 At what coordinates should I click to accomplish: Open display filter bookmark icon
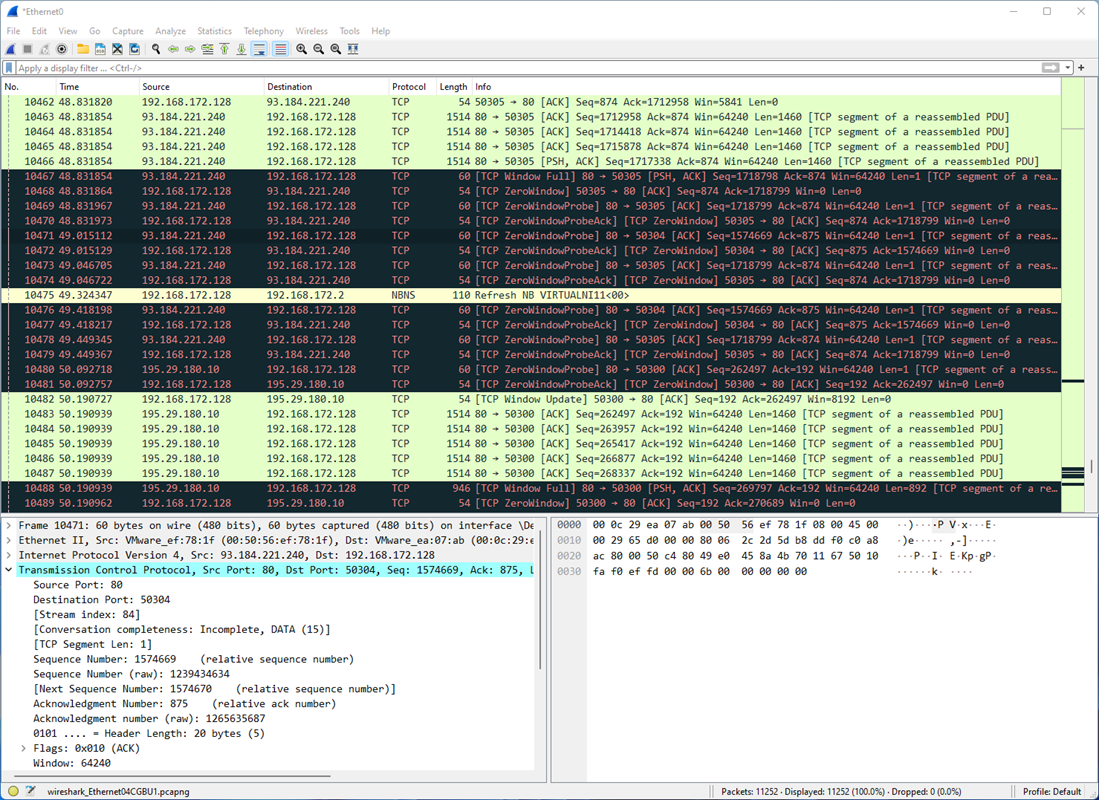coord(9,68)
